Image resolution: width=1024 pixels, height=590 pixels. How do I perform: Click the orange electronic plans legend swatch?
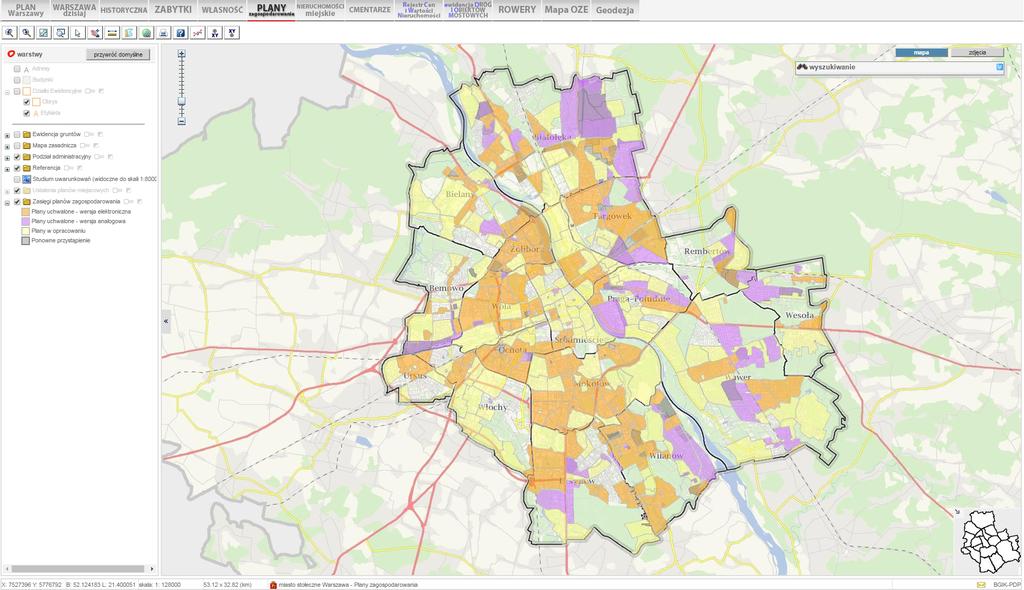click(x=25, y=212)
